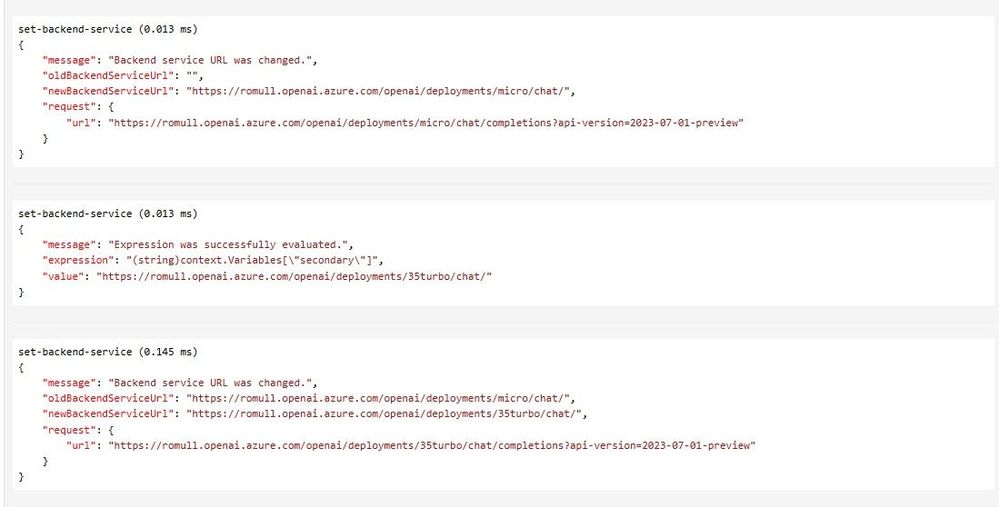The height and width of the screenshot is (507, 999).
Task: Click the first set-backend-service heading
Action: pyautogui.click(x=108, y=29)
